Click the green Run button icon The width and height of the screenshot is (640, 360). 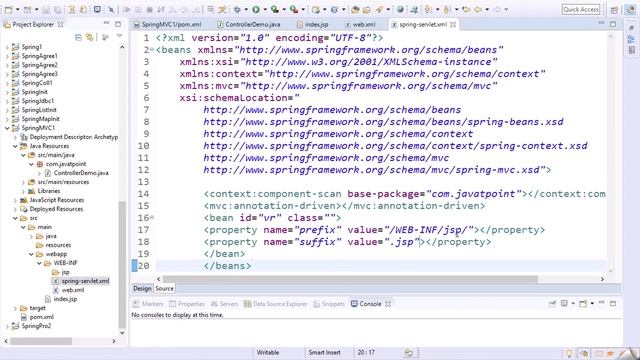click(x=256, y=9)
